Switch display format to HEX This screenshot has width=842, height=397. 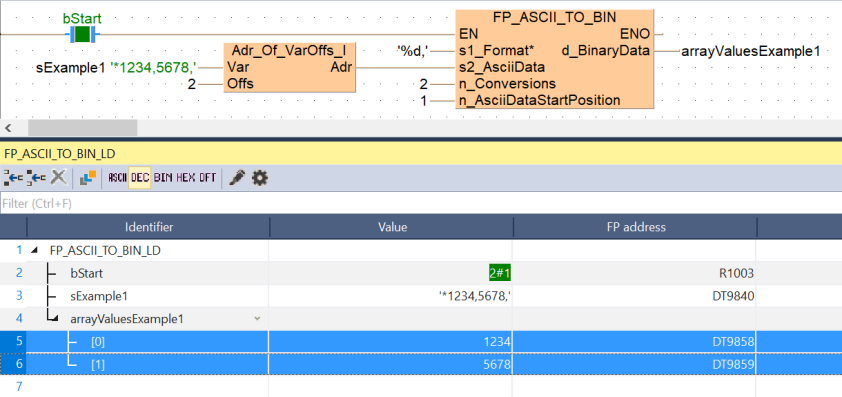(186, 178)
